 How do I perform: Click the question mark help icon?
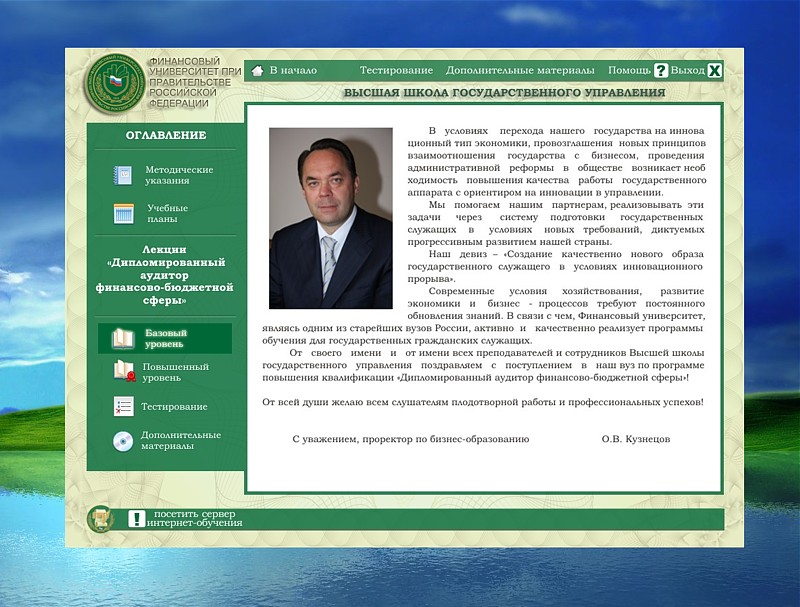tap(661, 70)
